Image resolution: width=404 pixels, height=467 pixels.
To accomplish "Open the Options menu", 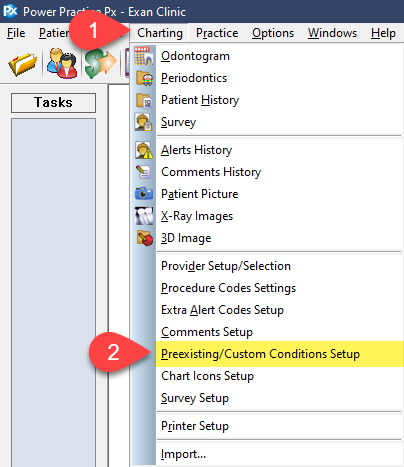I will coord(273,33).
